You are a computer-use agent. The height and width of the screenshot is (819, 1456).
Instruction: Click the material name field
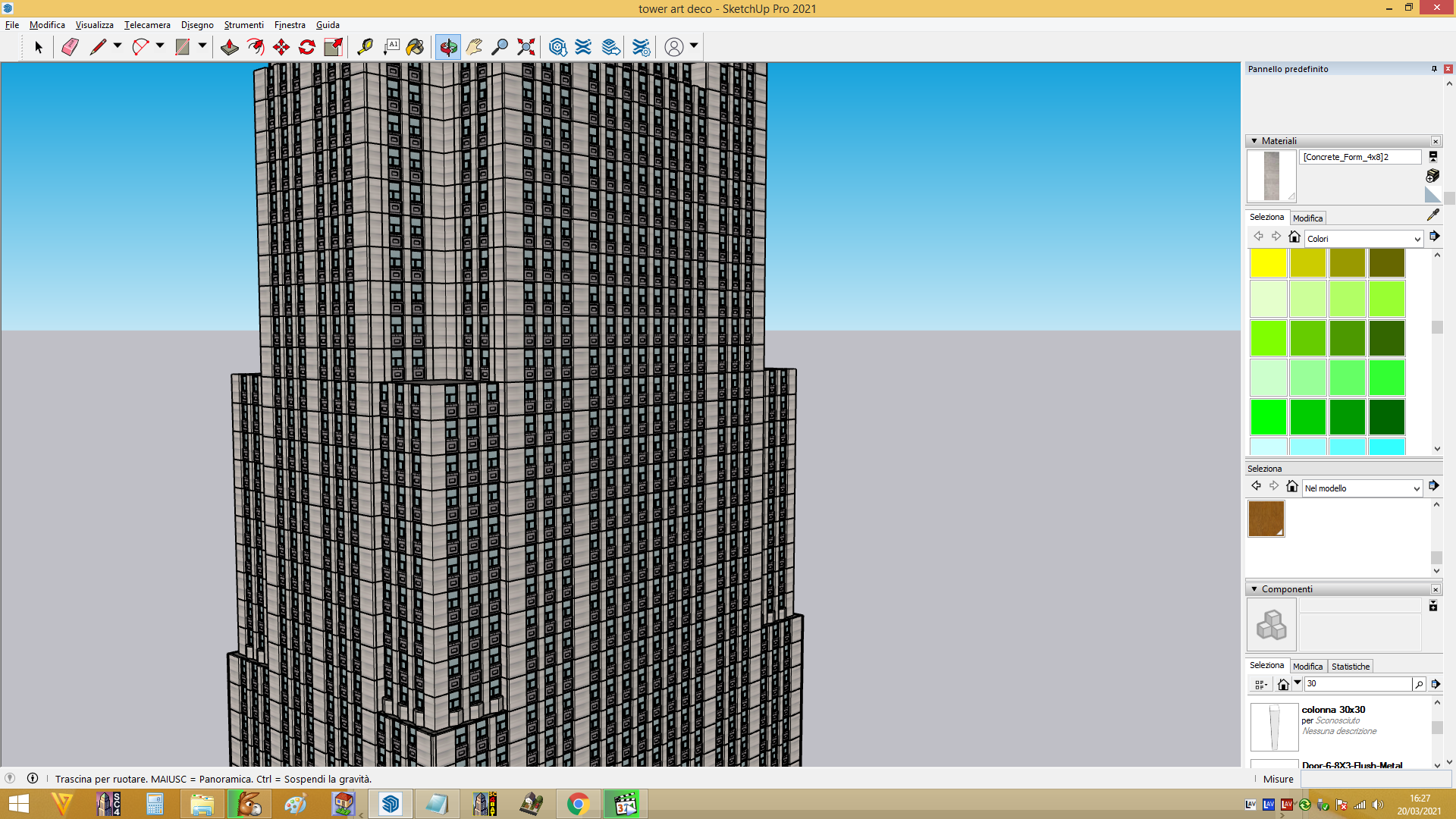pos(1360,157)
